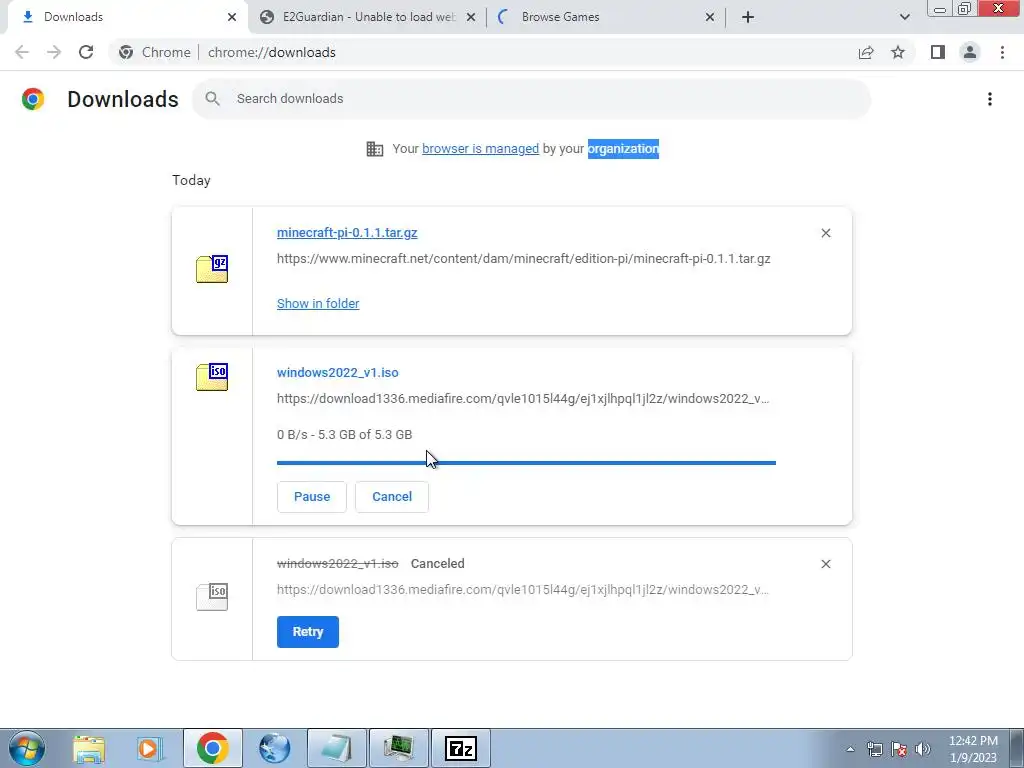Close the E2Guardian tab
Viewport: 1024px width, 768px height.
471,17
